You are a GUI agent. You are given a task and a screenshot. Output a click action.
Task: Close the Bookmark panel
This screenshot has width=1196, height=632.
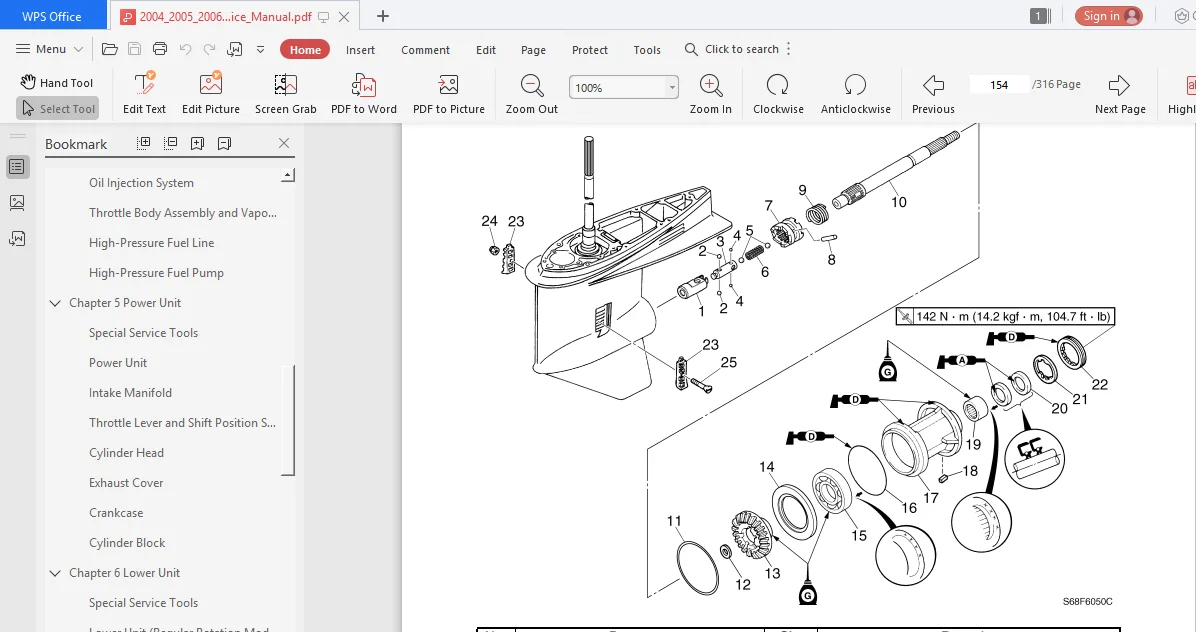284,143
